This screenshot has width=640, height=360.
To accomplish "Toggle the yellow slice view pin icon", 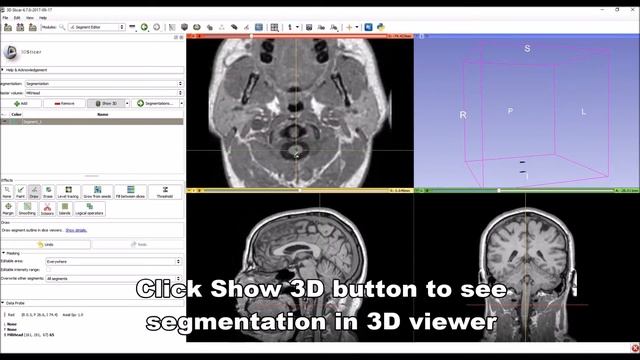I will 190,191.
